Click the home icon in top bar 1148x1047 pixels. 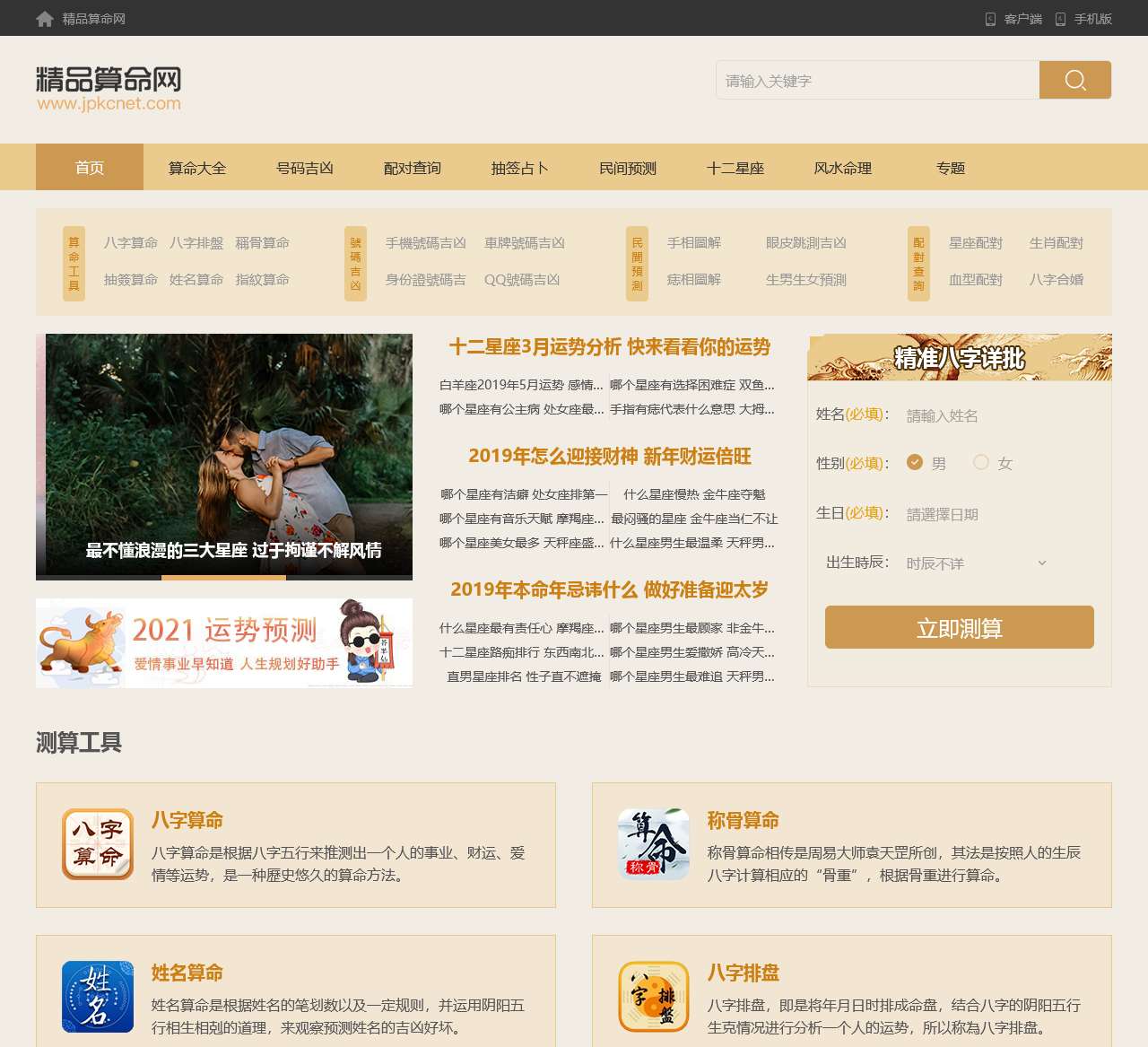pyautogui.click(x=45, y=19)
